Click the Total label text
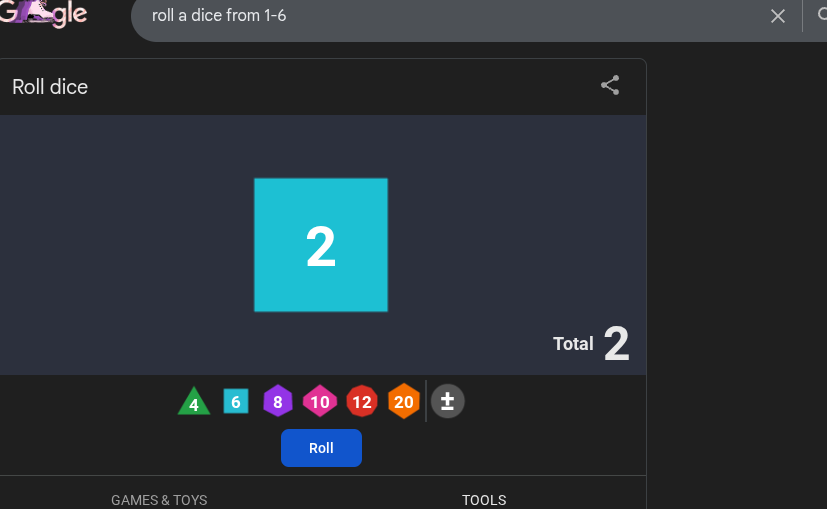 [x=573, y=344]
